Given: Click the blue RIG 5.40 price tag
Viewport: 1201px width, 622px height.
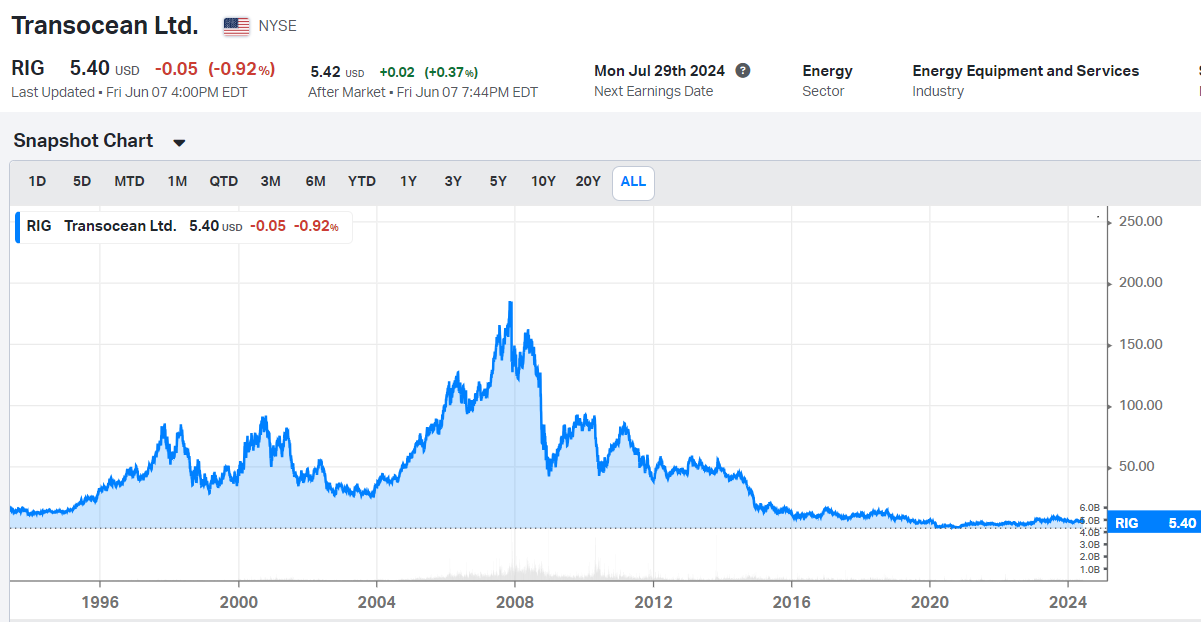Looking at the screenshot, I should coord(1155,523).
